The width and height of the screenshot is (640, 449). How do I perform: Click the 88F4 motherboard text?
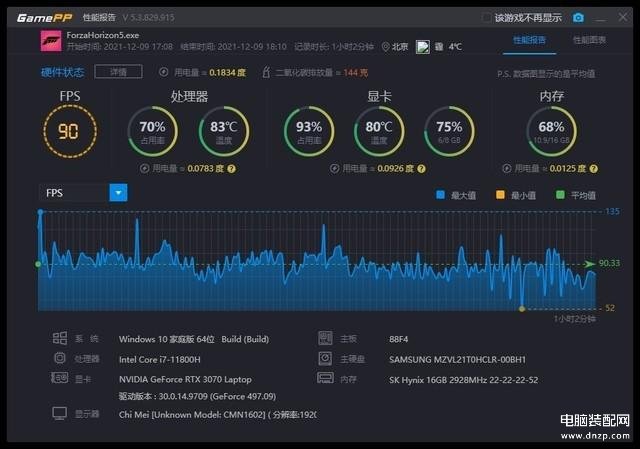398,339
